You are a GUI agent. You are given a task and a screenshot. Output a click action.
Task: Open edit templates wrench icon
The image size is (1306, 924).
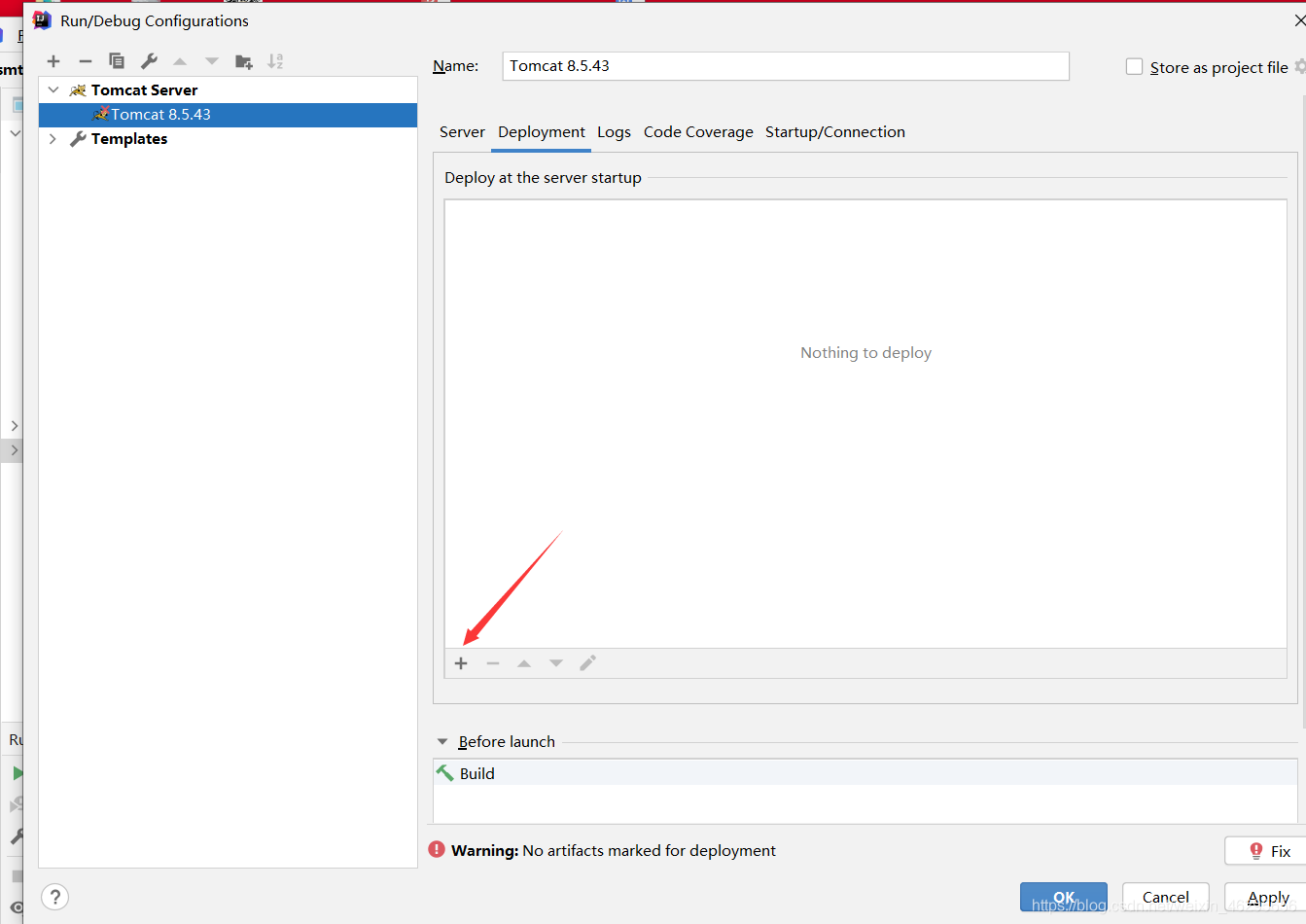pos(149,61)
